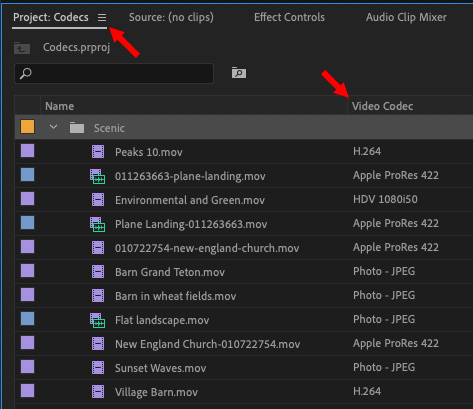Image resolution: width=473 pixels, height=409 pixels.
Task: Collapse the Scenic bin chevron
Action: click(53, 127)
